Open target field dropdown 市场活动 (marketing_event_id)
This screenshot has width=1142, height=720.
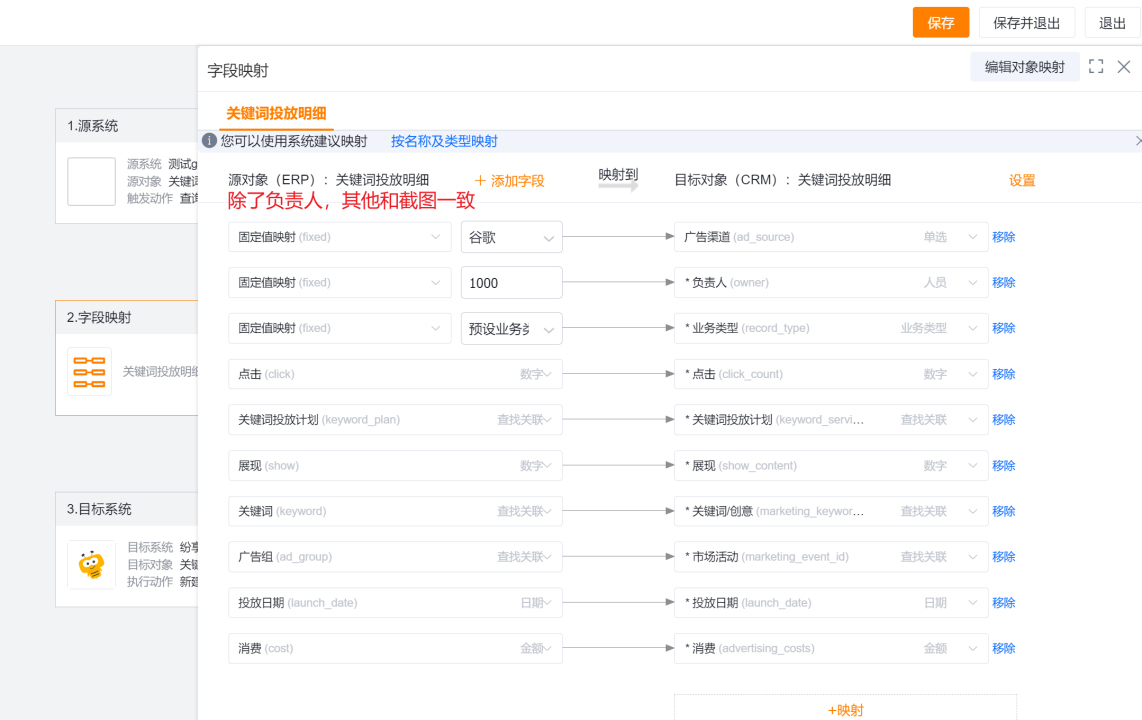coord(830,557)
